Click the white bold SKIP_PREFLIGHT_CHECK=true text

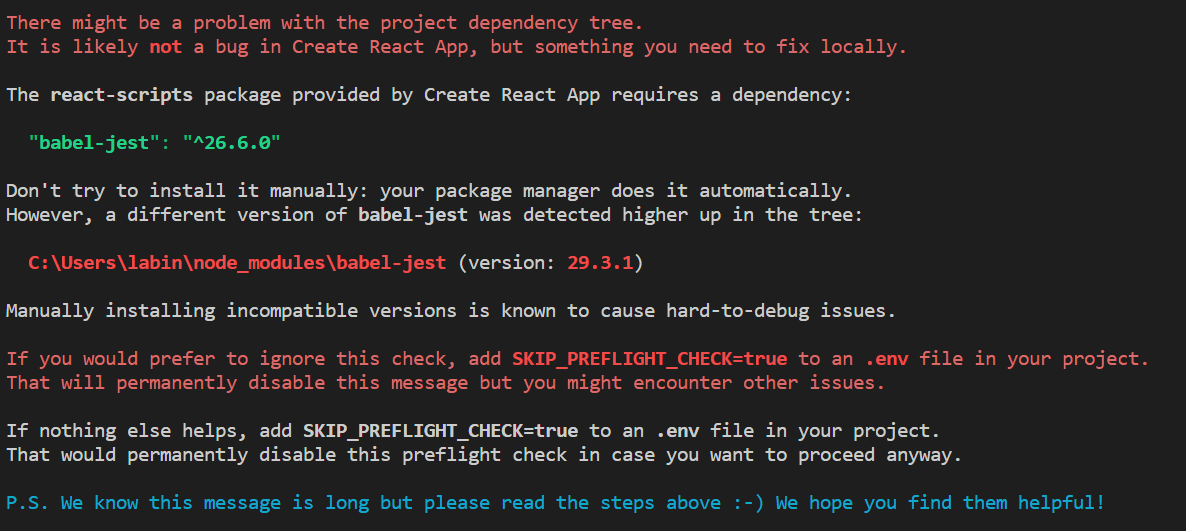440,431
